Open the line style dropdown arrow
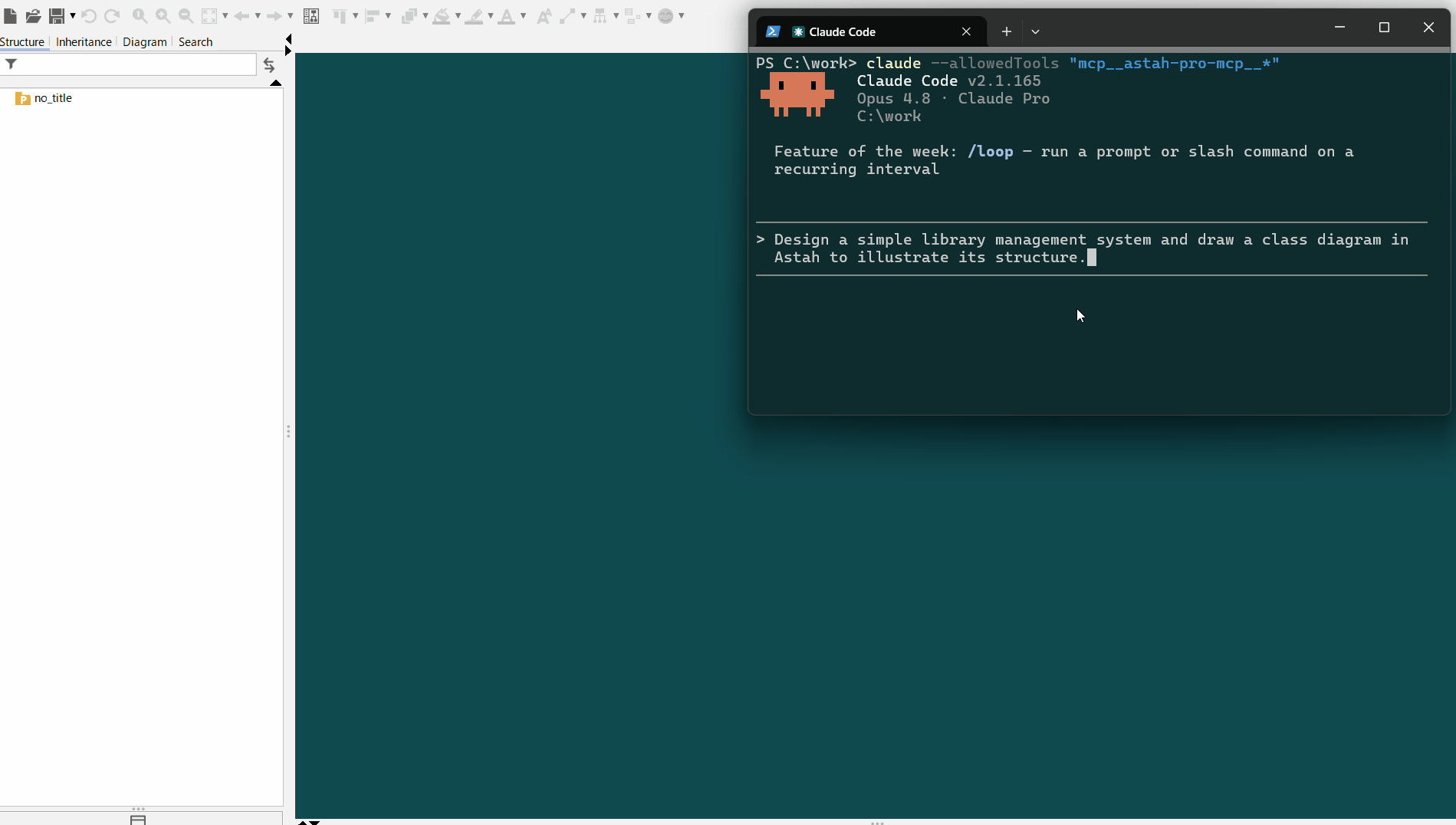 coord(583,15)
